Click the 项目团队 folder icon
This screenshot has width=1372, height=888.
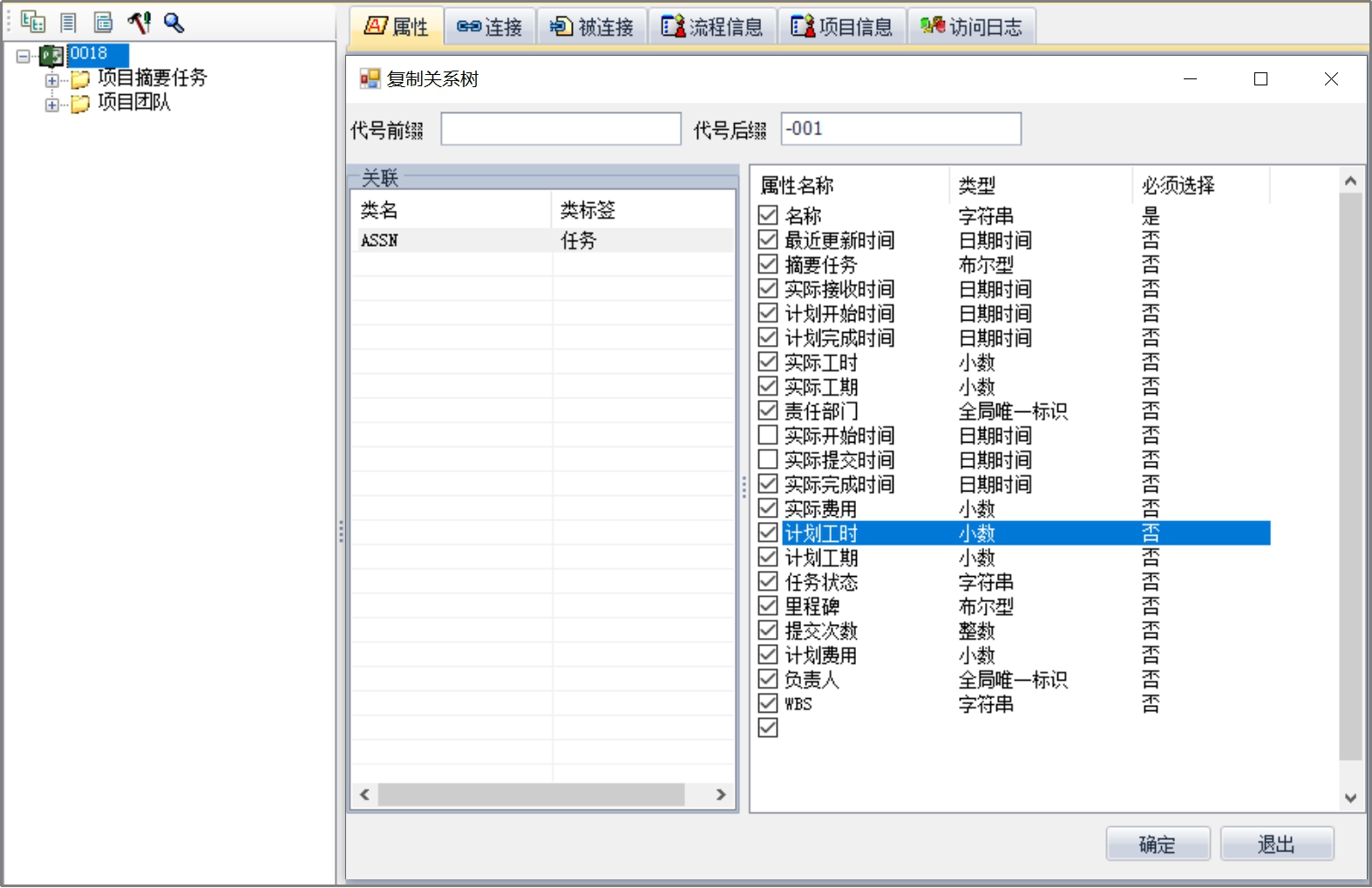(x=80, y=104)
